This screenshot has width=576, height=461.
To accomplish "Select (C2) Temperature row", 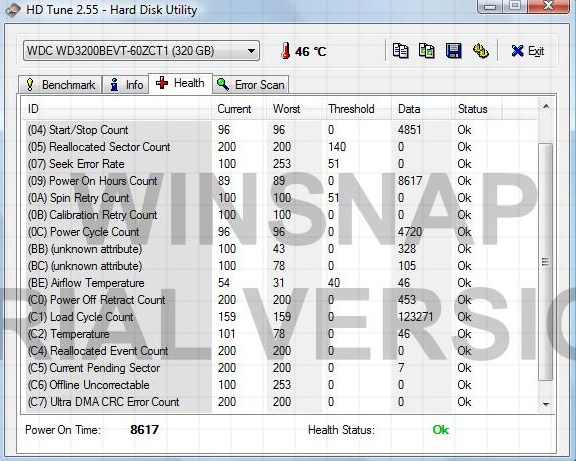I will (281, 334).
